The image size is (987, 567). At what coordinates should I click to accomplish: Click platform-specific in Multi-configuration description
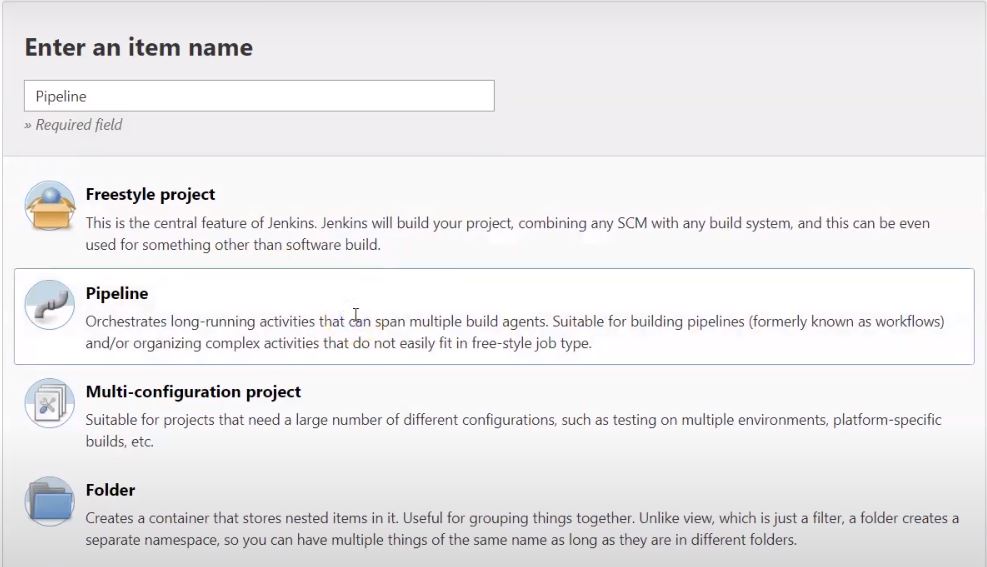tap(887, 420)
